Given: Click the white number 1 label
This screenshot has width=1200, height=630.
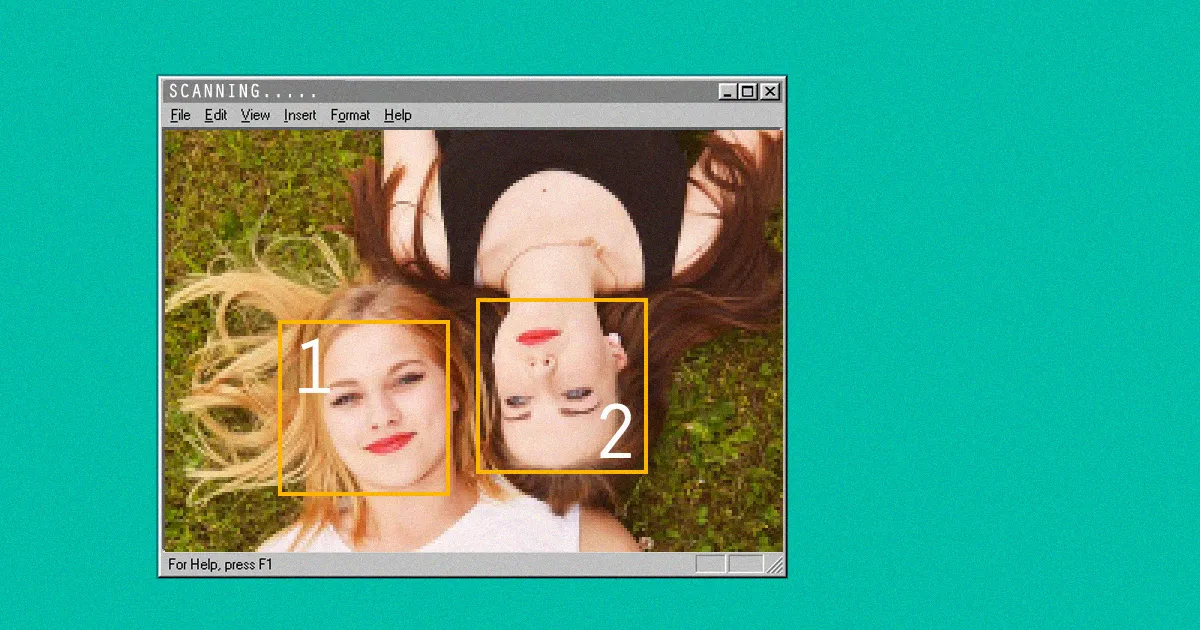Looking at the screenshot, I should [x=312, y=368].
